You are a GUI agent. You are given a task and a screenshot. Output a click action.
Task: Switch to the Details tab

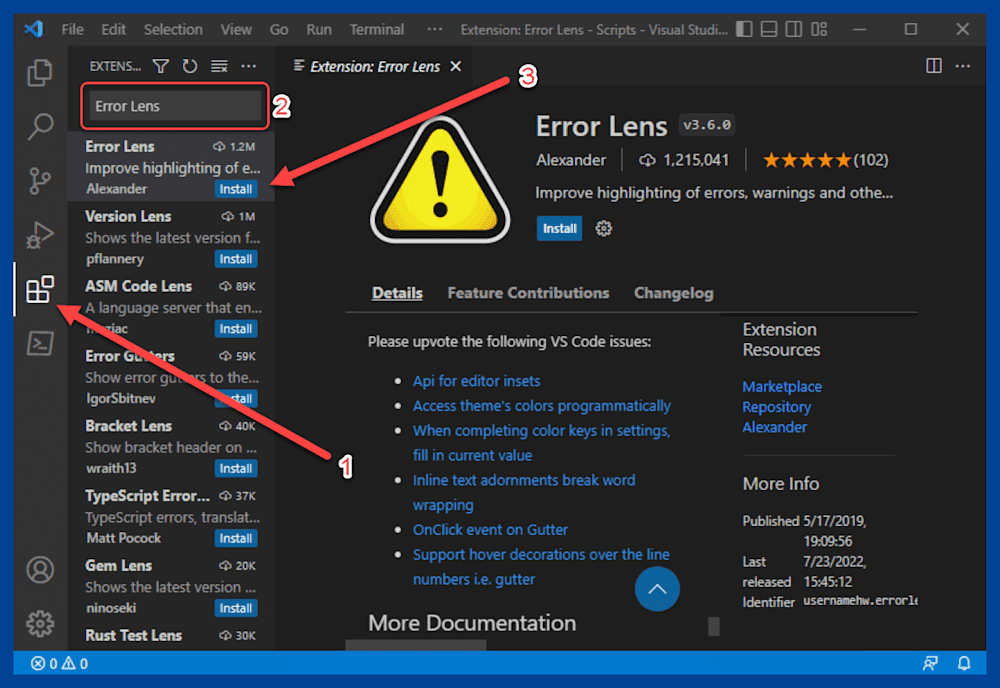coord(397,293)
